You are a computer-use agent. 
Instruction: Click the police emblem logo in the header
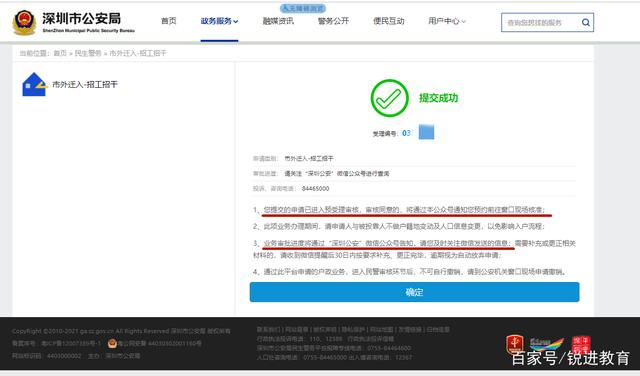pos(24,23)
